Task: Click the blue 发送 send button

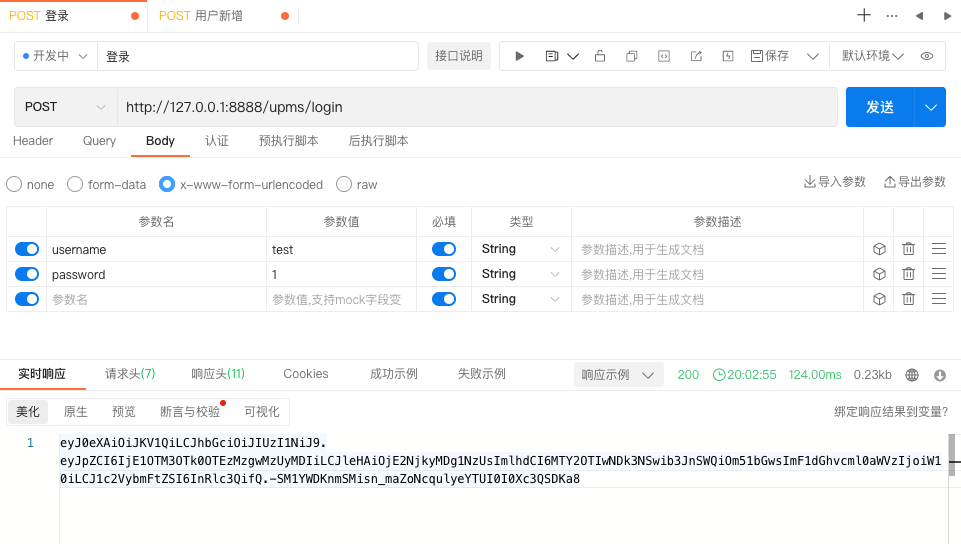Action: [x=880, y=107]
